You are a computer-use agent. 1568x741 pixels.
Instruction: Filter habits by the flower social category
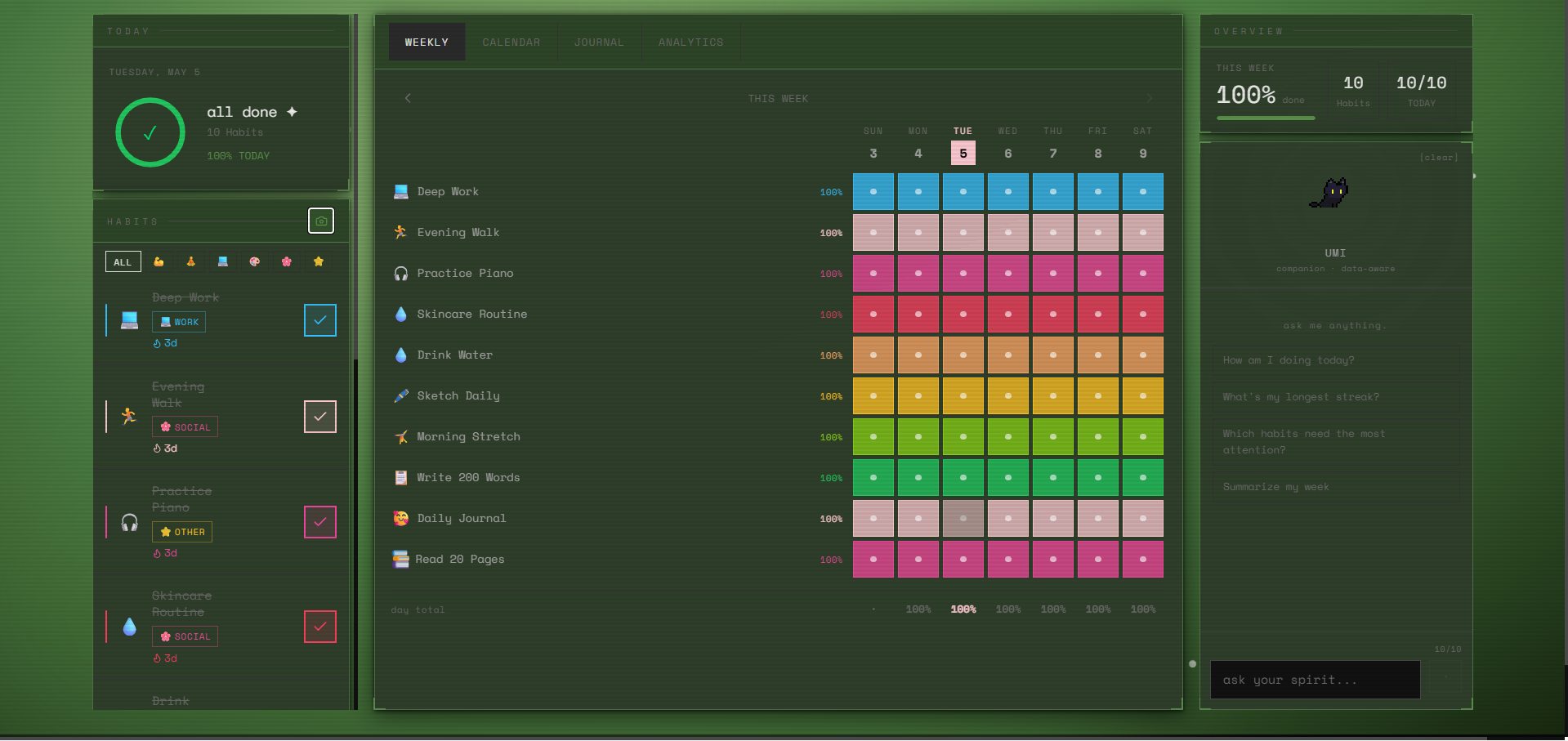(286, 261)
